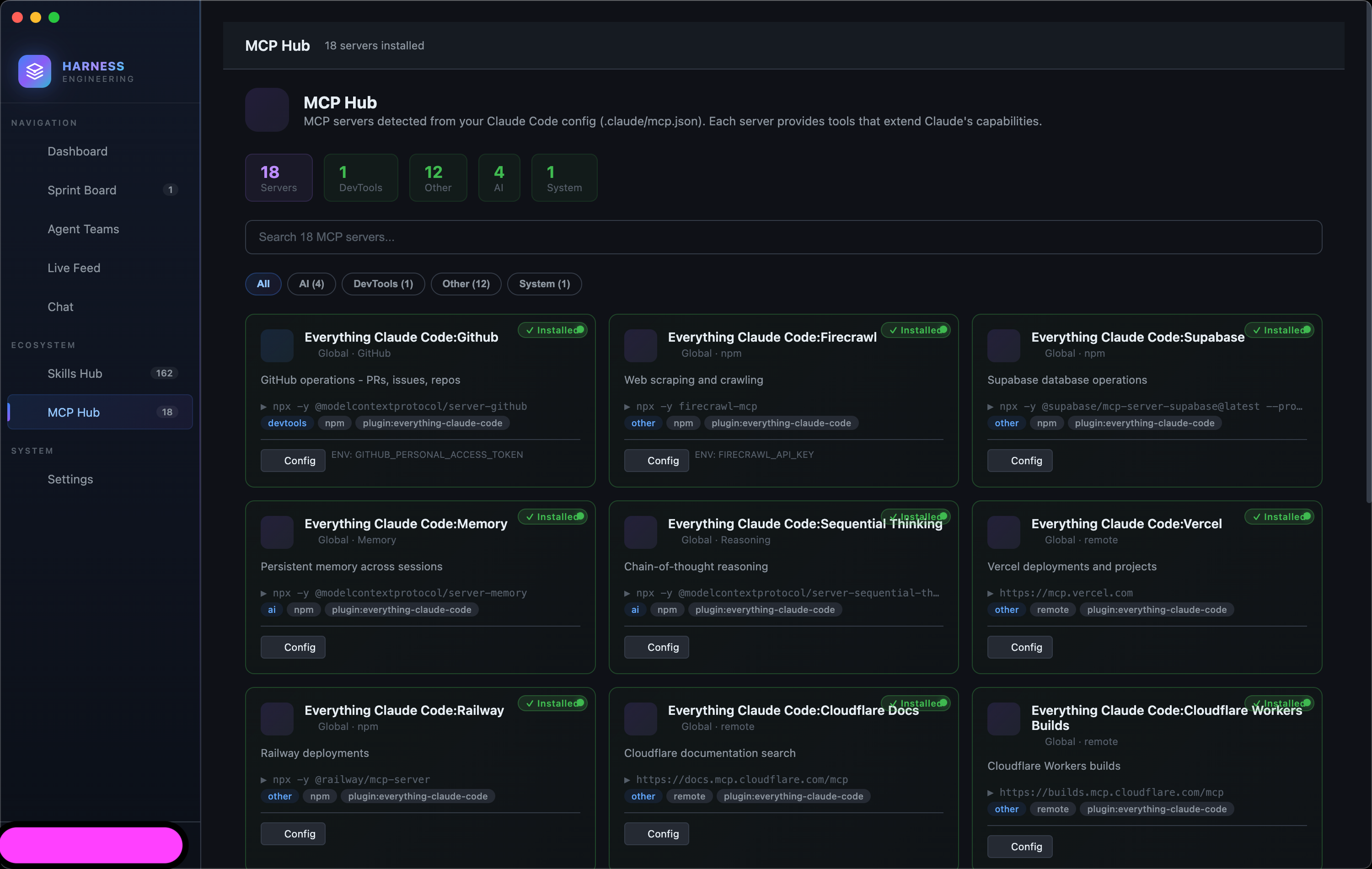Click the 162 badge beside Skills Hub
Screen dimensions: 1372x869
click(164, 373)
